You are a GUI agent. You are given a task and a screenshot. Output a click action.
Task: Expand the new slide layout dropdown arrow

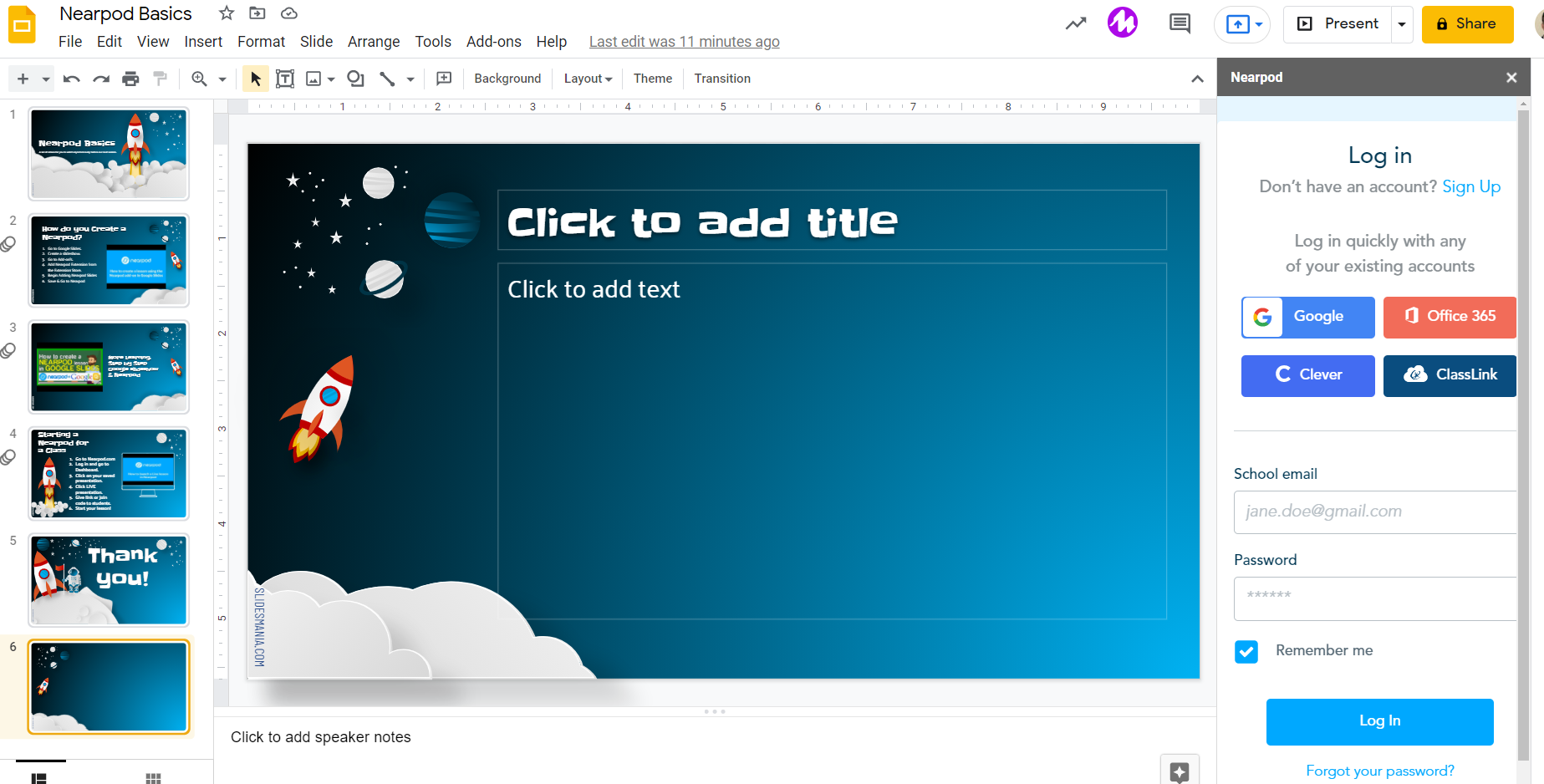click(45, 79)
